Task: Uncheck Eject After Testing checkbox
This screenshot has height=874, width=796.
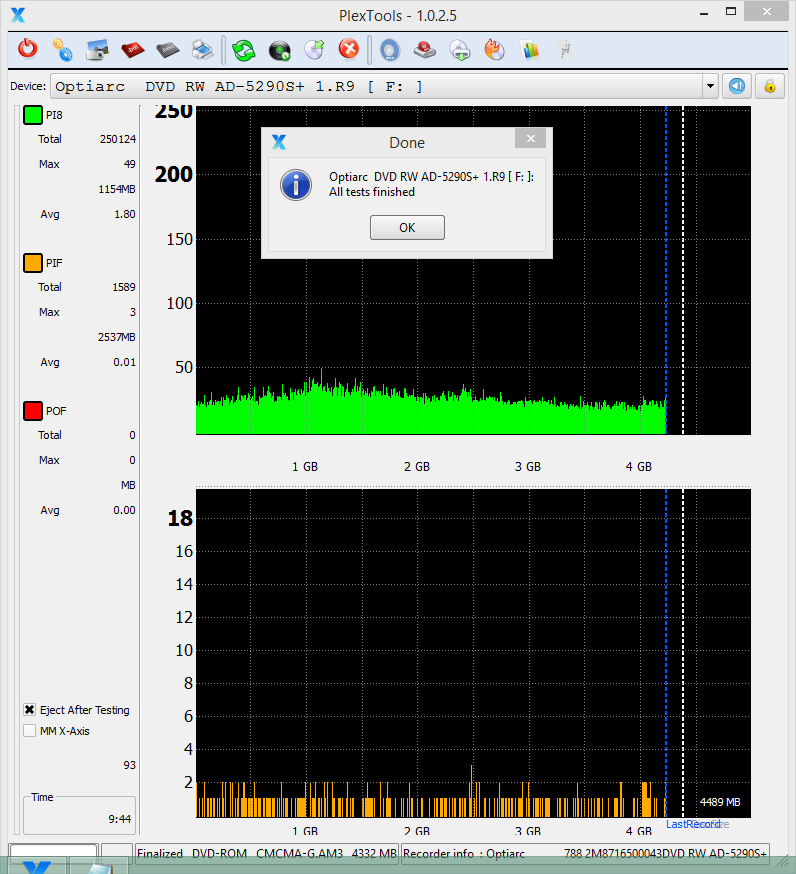Action: 30,710
